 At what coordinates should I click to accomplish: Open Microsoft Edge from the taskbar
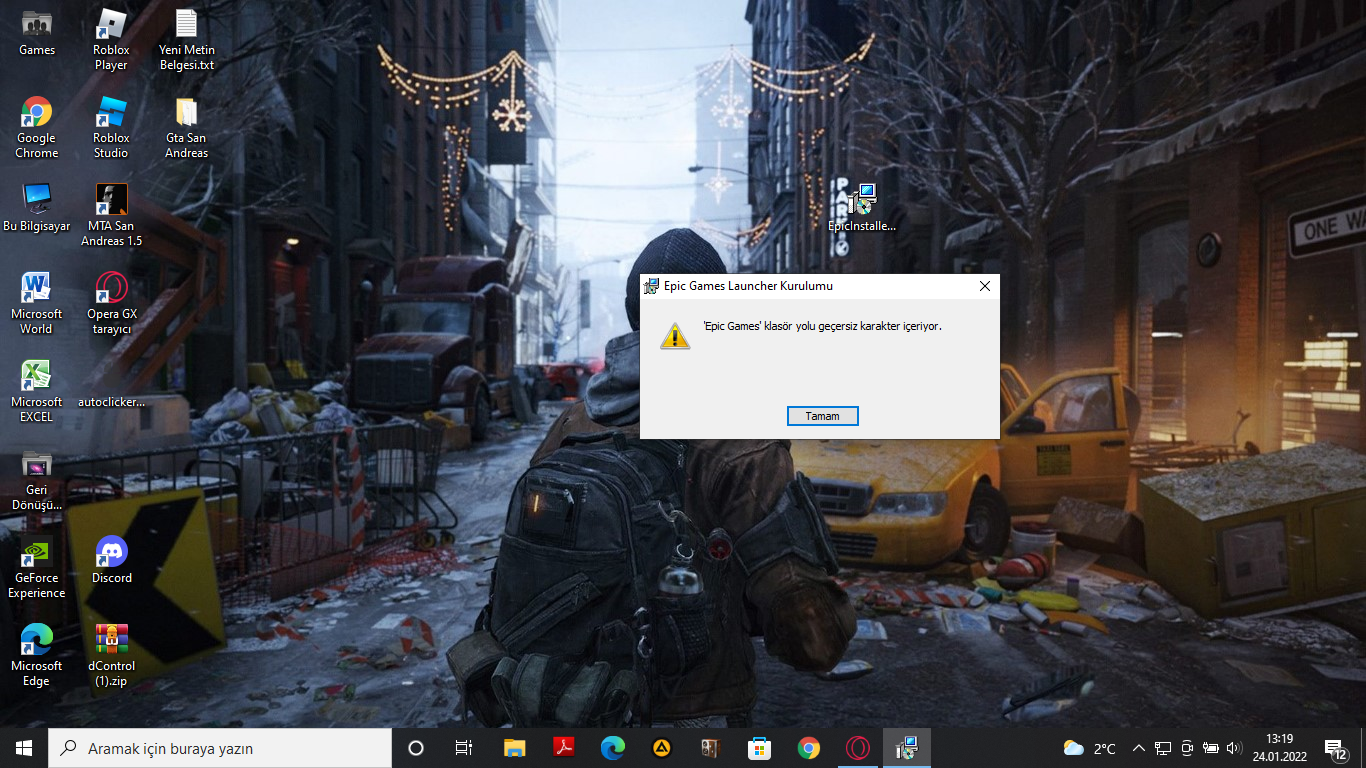coord(612,748)
